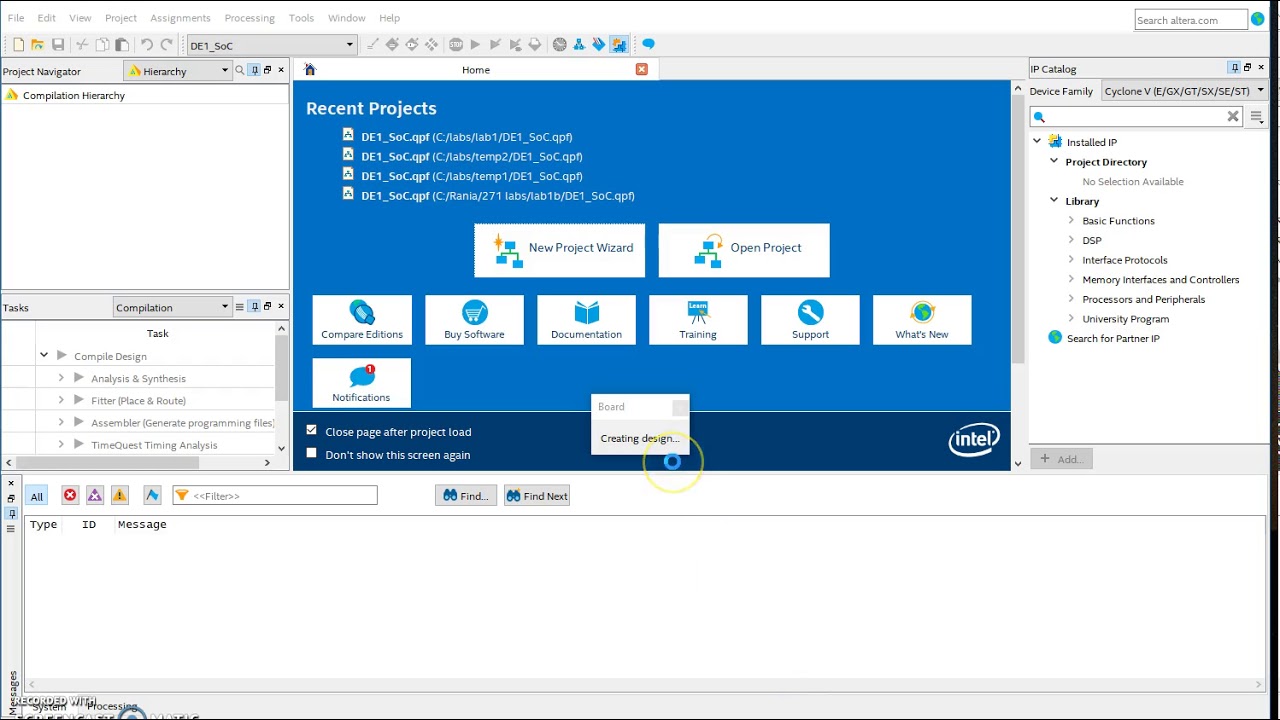Click the Start Compilation play icon
1280x720 pixels.
coord(475,45)
